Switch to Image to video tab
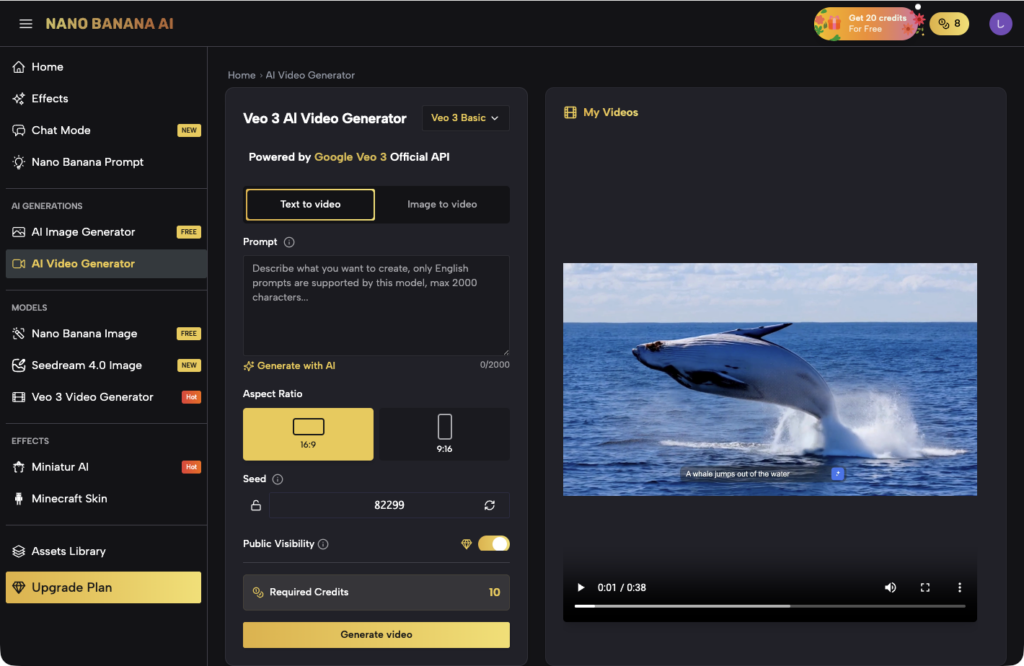 [442, 205]
